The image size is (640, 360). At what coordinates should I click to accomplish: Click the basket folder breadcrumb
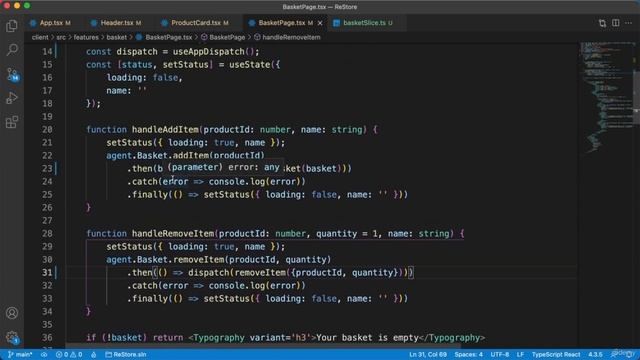(x=117, y=37)
